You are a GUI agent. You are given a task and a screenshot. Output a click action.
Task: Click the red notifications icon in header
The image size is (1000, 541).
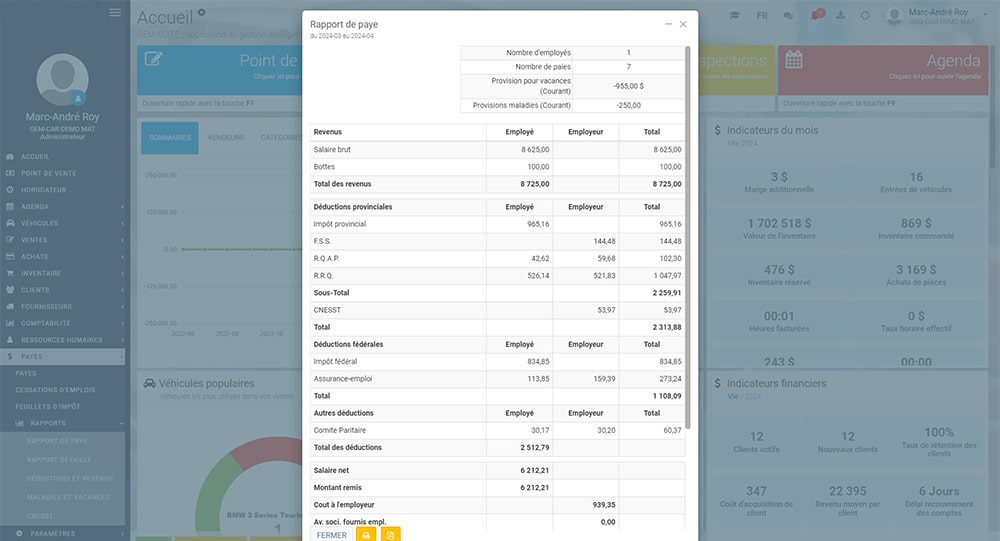[x=816, y=15]
